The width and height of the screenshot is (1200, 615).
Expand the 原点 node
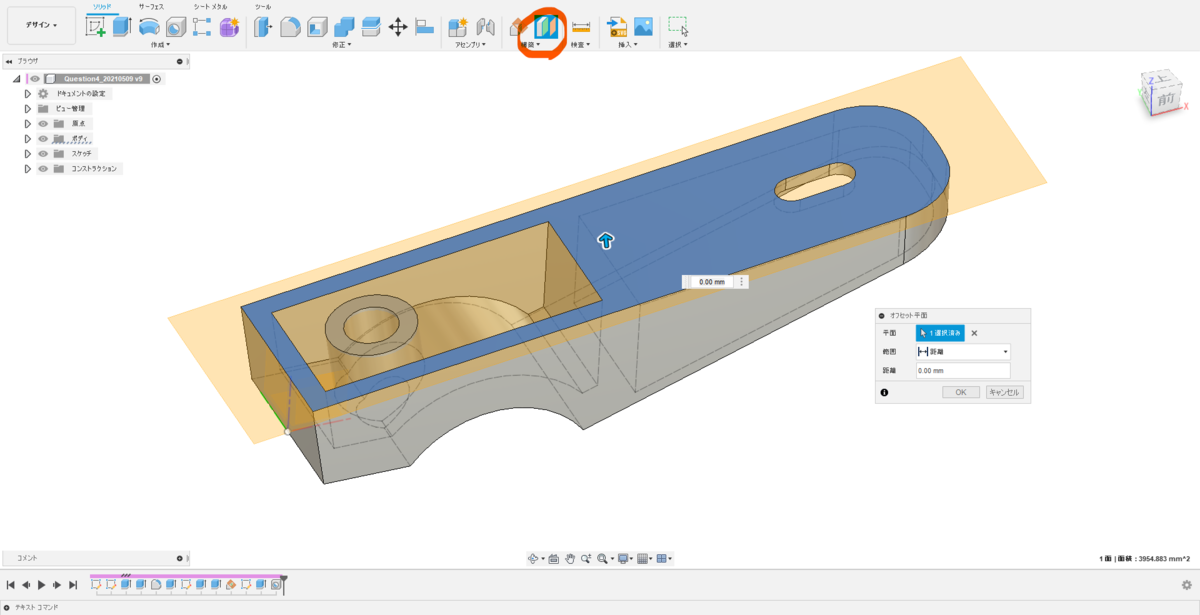[x=28, y=123]
